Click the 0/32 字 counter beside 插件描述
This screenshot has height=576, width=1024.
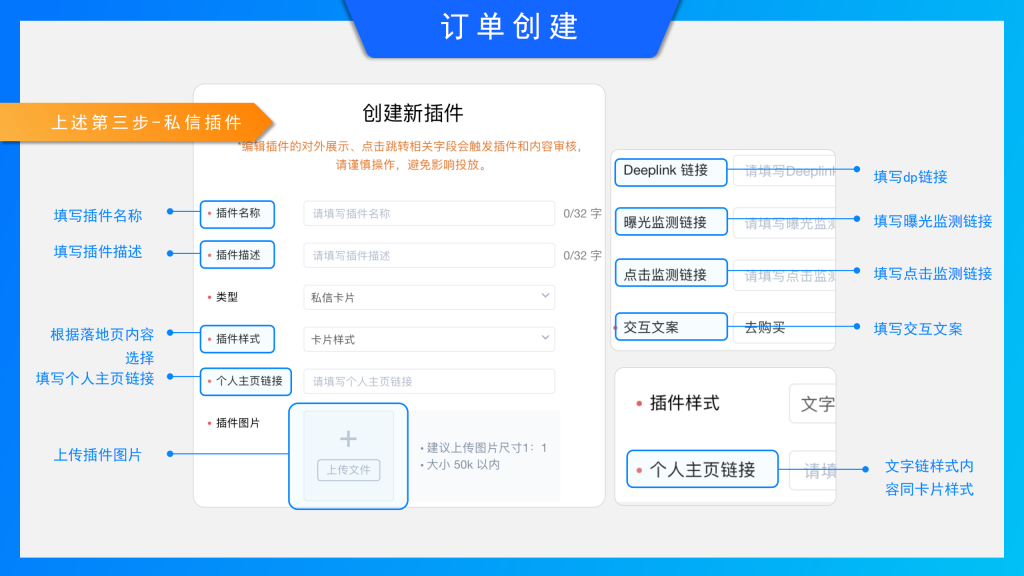(x=582, y=255)
